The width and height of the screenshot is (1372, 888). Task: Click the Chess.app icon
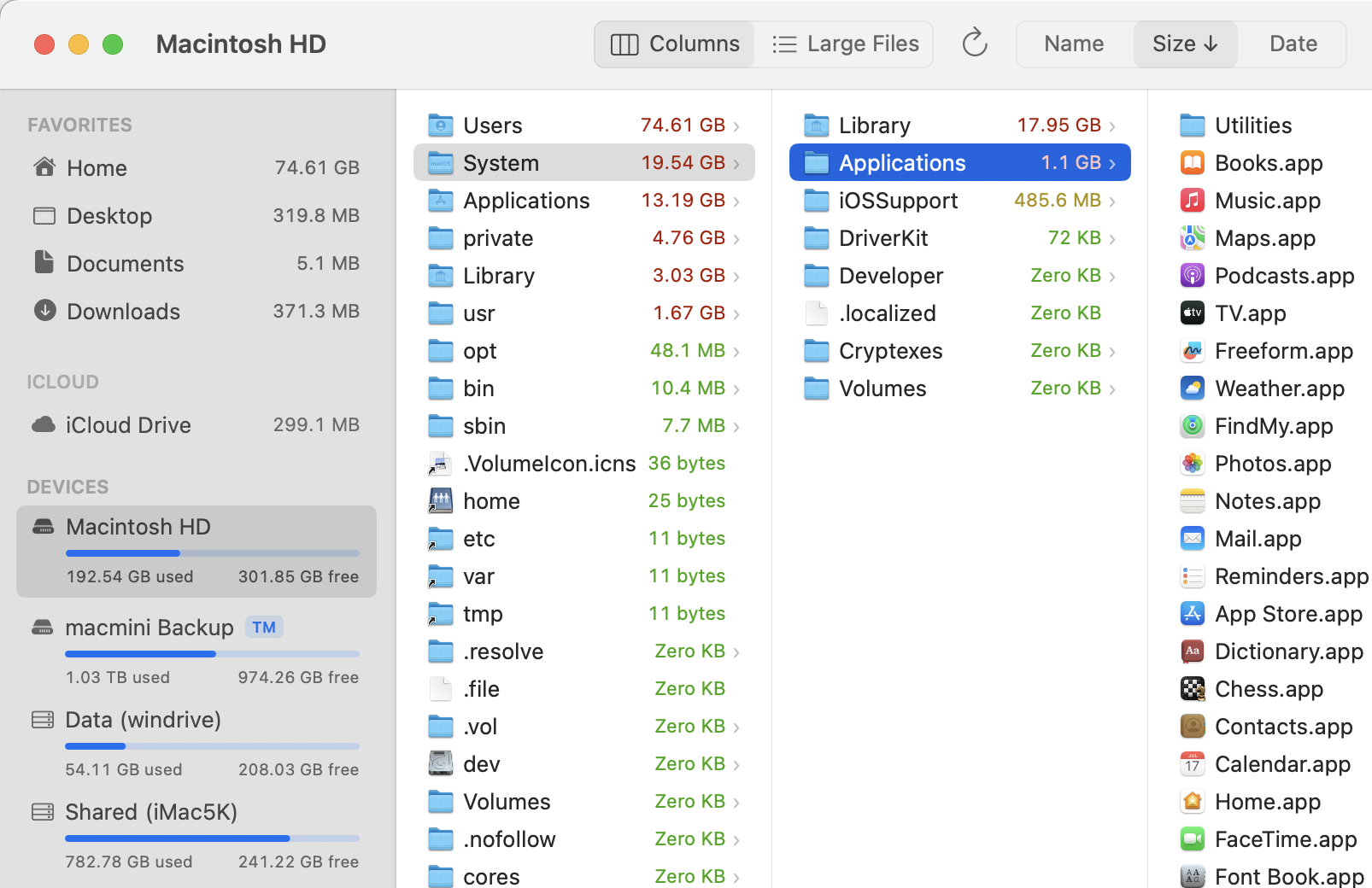click(x=1193, y=689)
